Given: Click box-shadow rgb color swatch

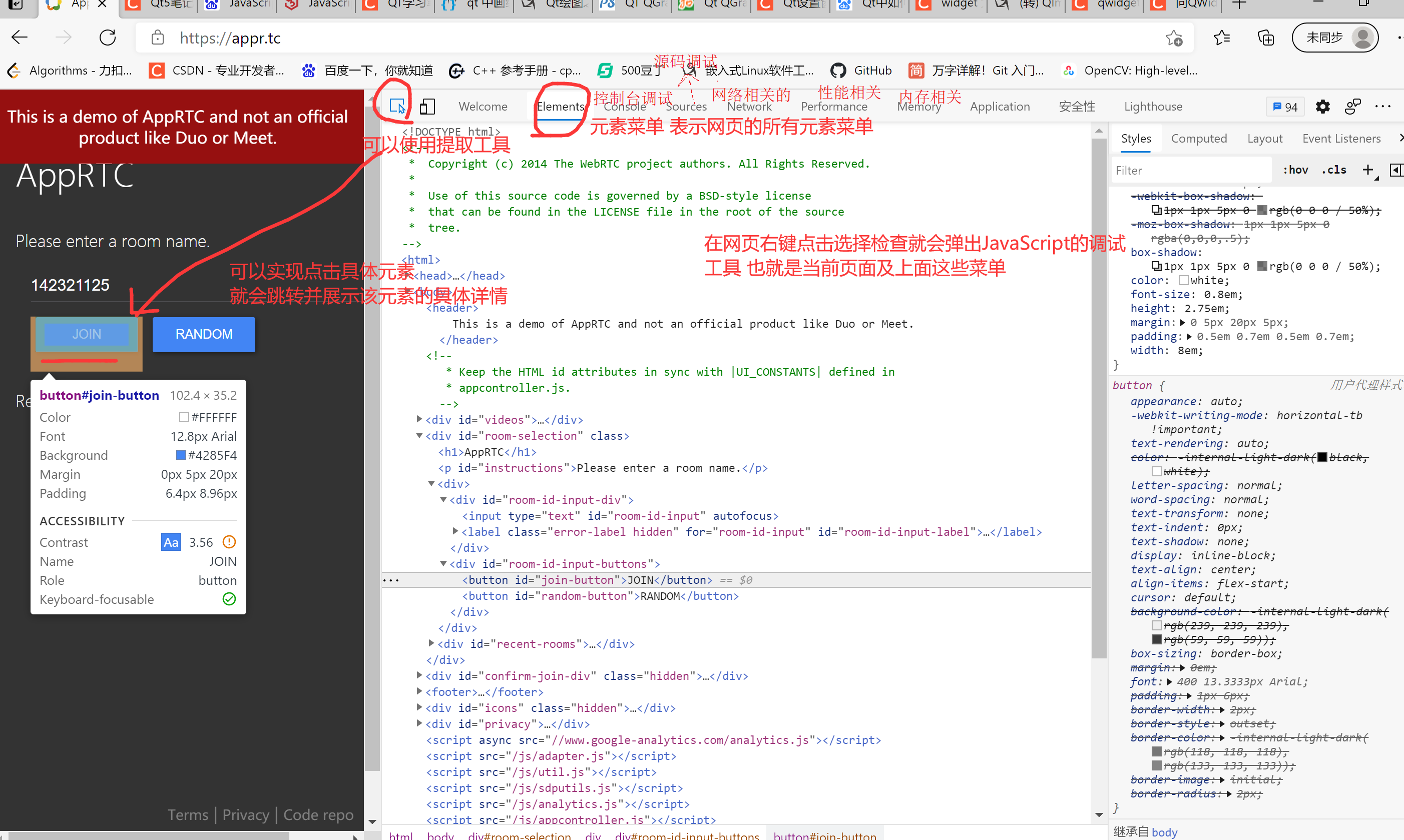Looking at the screenshot, I should pos(1262,267).
